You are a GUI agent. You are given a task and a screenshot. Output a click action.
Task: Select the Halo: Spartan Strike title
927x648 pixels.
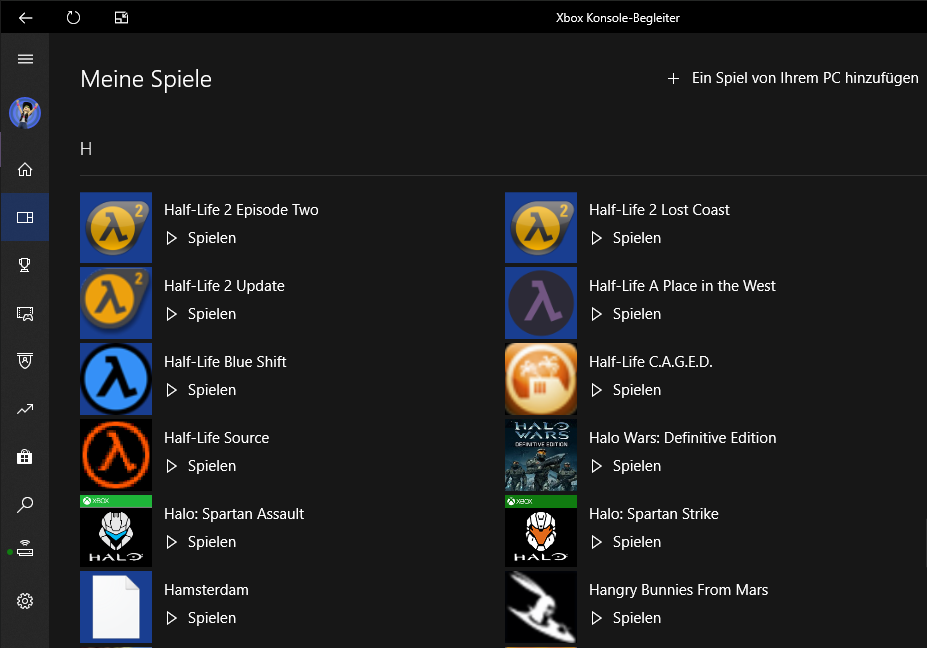click(x=654, y=514)
